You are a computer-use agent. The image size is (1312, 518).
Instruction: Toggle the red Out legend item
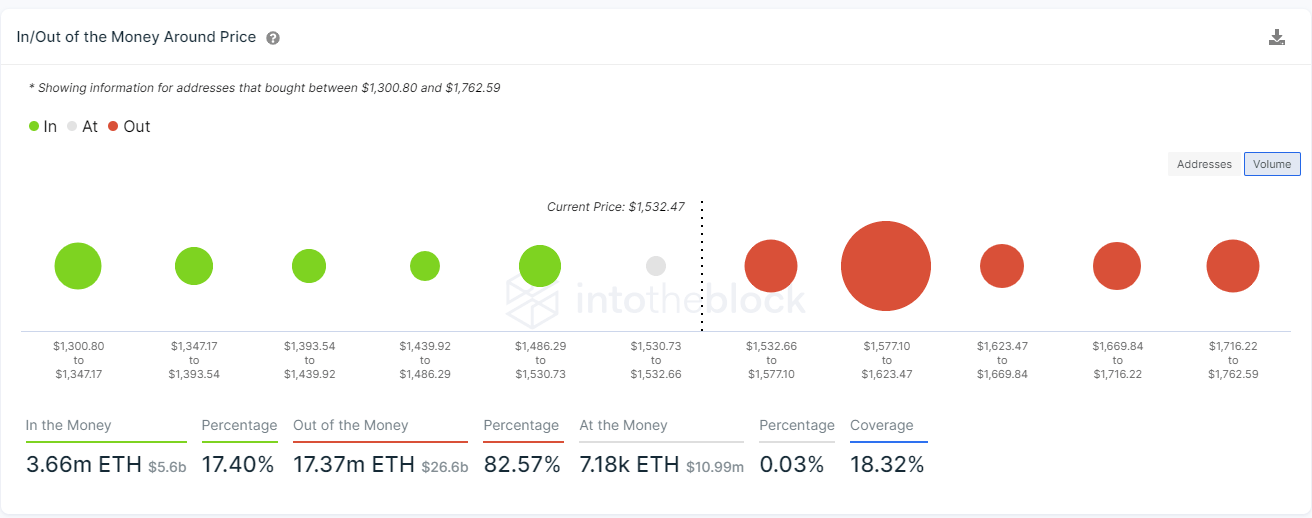pyautogui.click(x=129, y=126)
